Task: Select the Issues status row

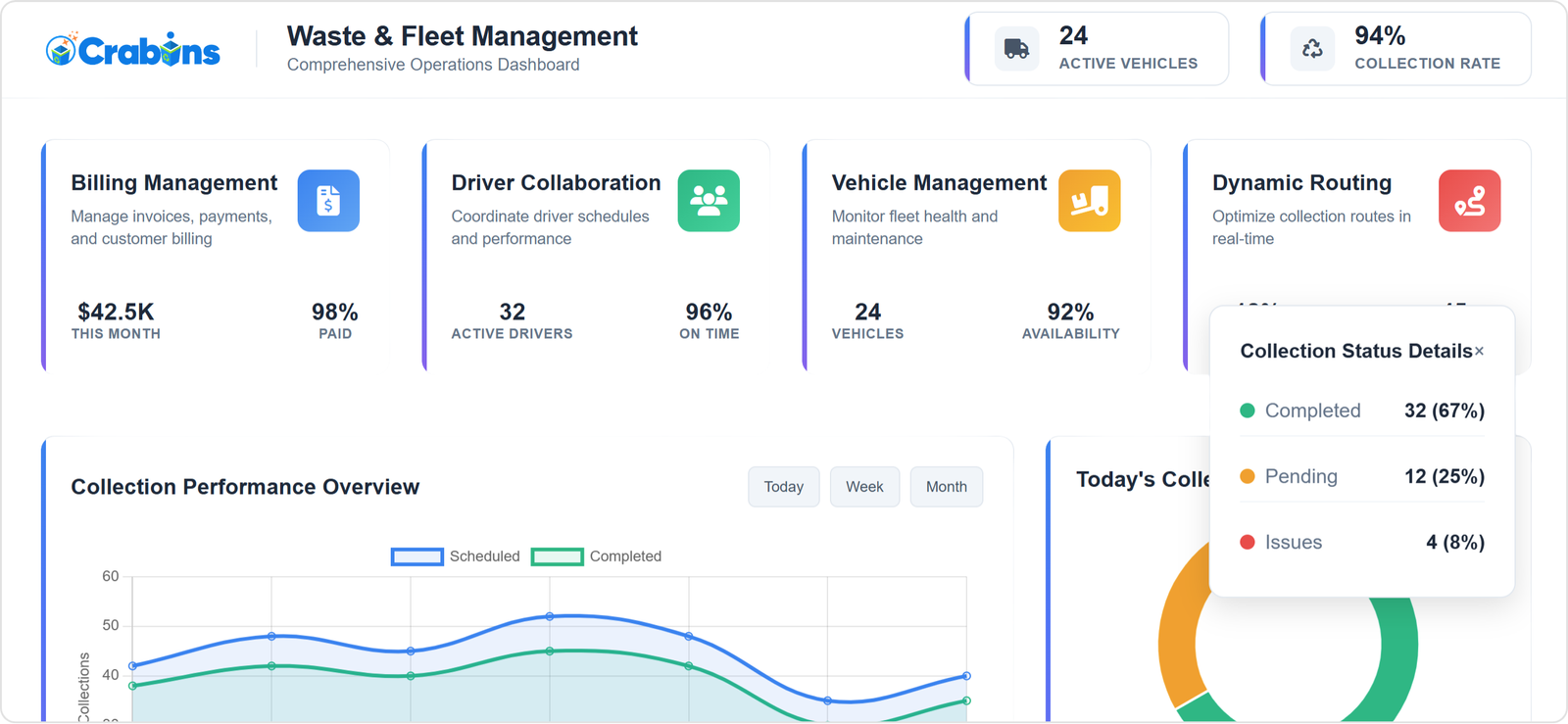Action: [x=1361, y=543]
